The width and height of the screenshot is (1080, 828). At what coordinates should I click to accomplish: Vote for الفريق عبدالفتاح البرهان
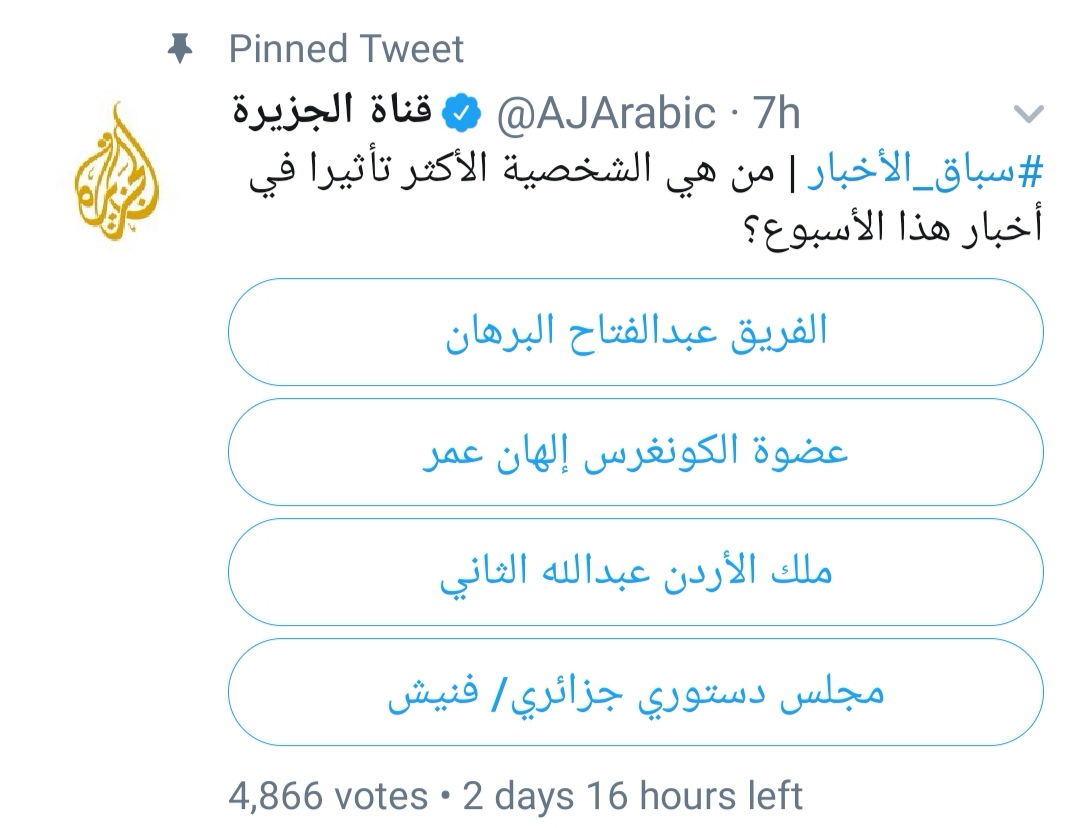(634, 332)
